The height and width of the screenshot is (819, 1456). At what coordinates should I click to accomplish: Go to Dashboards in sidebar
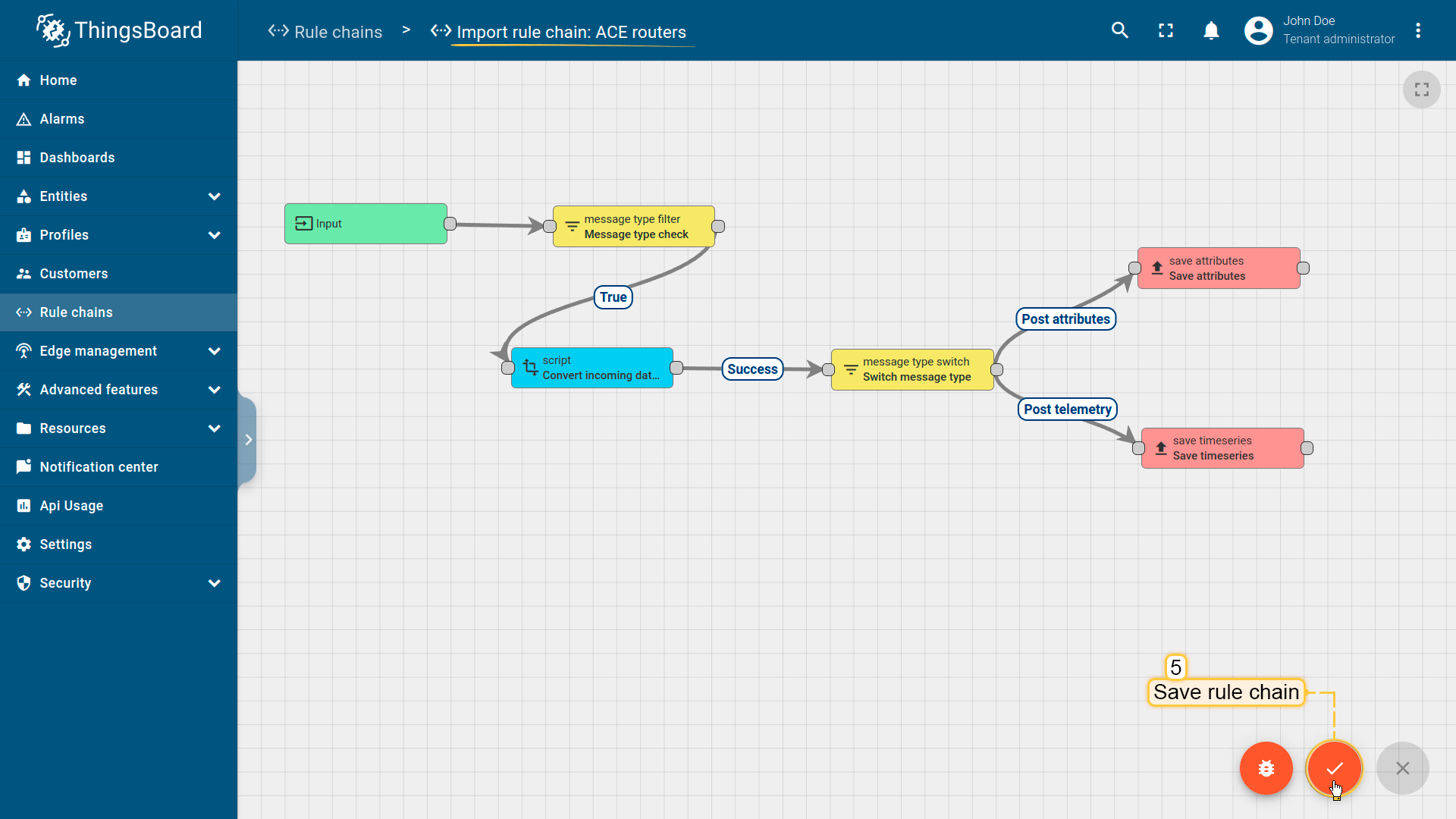coord(77,158)
